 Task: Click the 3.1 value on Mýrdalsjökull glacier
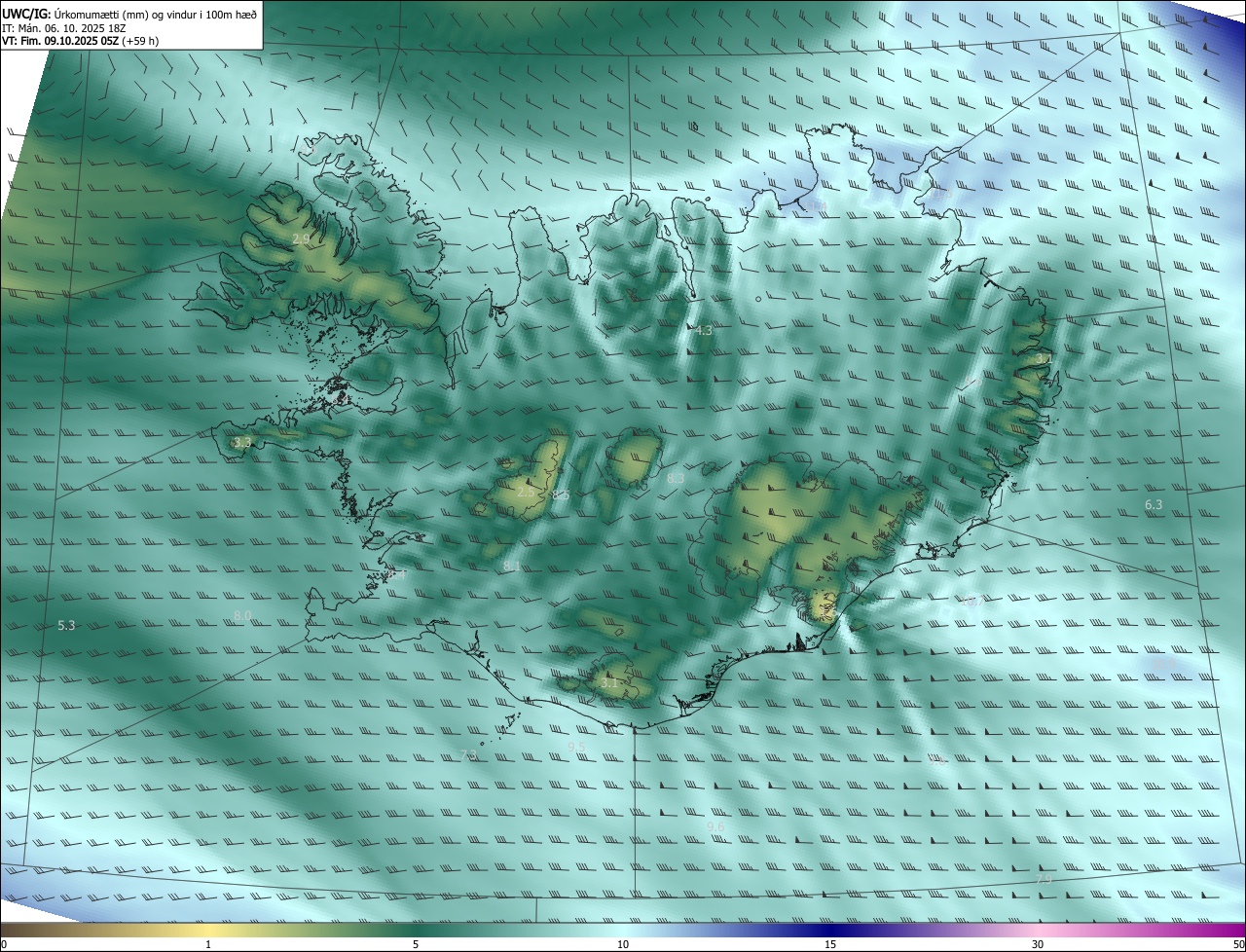click(x=609, y=683)
